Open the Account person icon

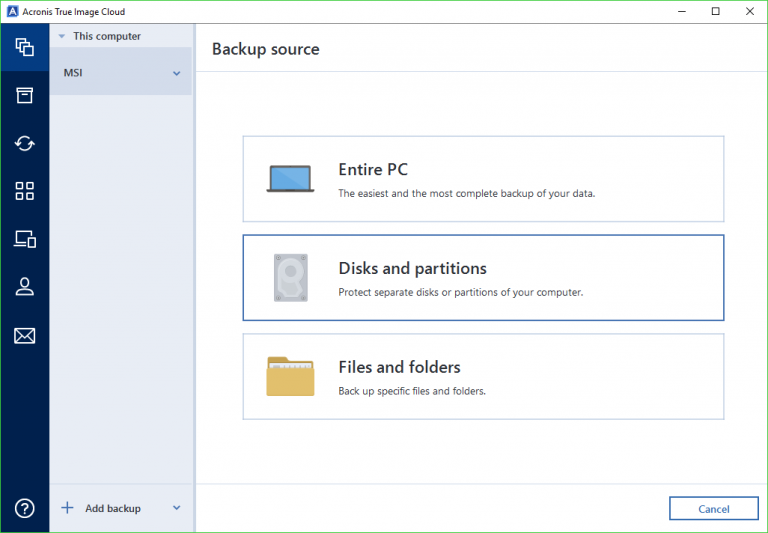coord(24,287)
